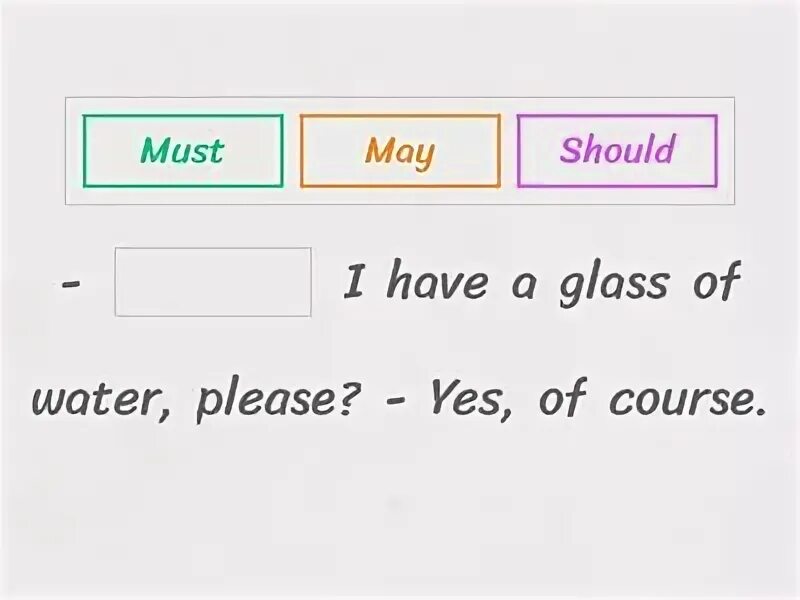
Task: Click the gap between Must and May tiles
Action: point(292,151)
